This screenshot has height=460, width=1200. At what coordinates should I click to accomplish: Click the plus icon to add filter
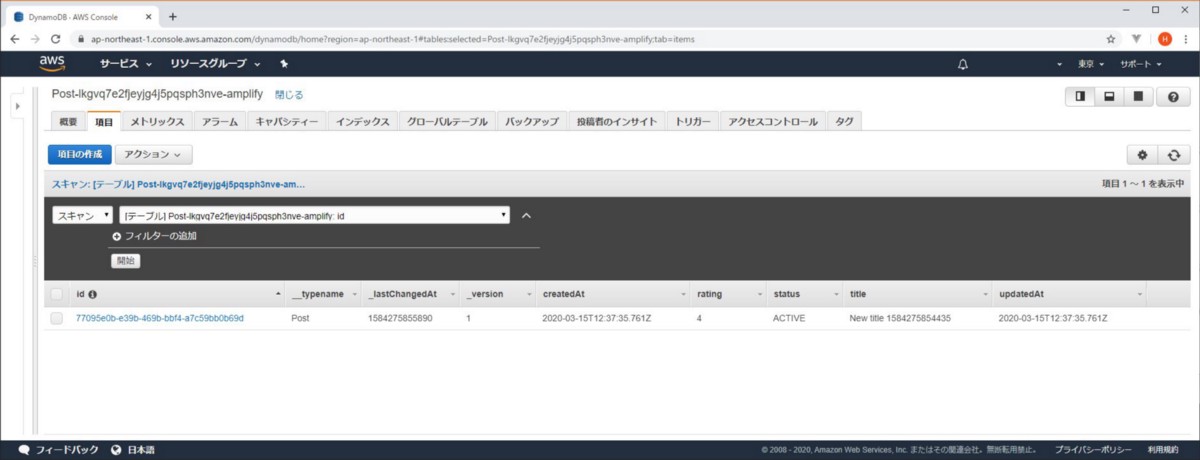click(117, 236)
